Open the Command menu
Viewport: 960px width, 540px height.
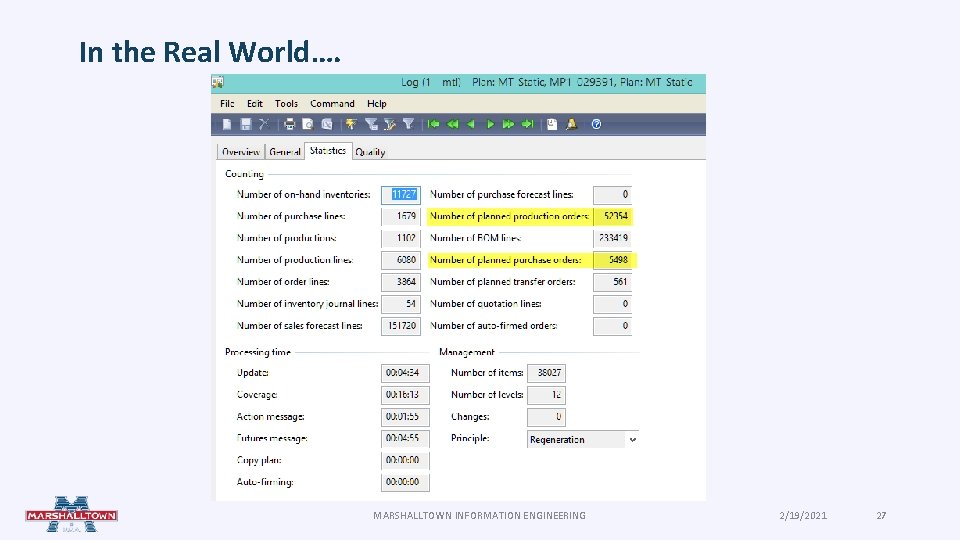tap(332, 103)
